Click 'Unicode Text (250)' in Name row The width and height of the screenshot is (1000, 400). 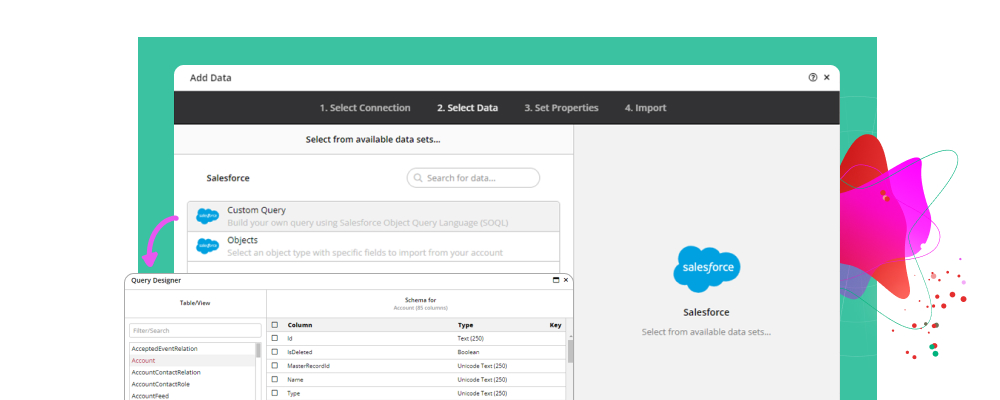(x=482, y=380)
